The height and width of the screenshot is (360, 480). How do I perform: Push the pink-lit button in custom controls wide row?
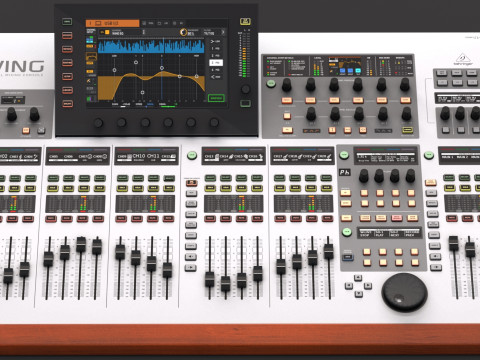[396, 218]
